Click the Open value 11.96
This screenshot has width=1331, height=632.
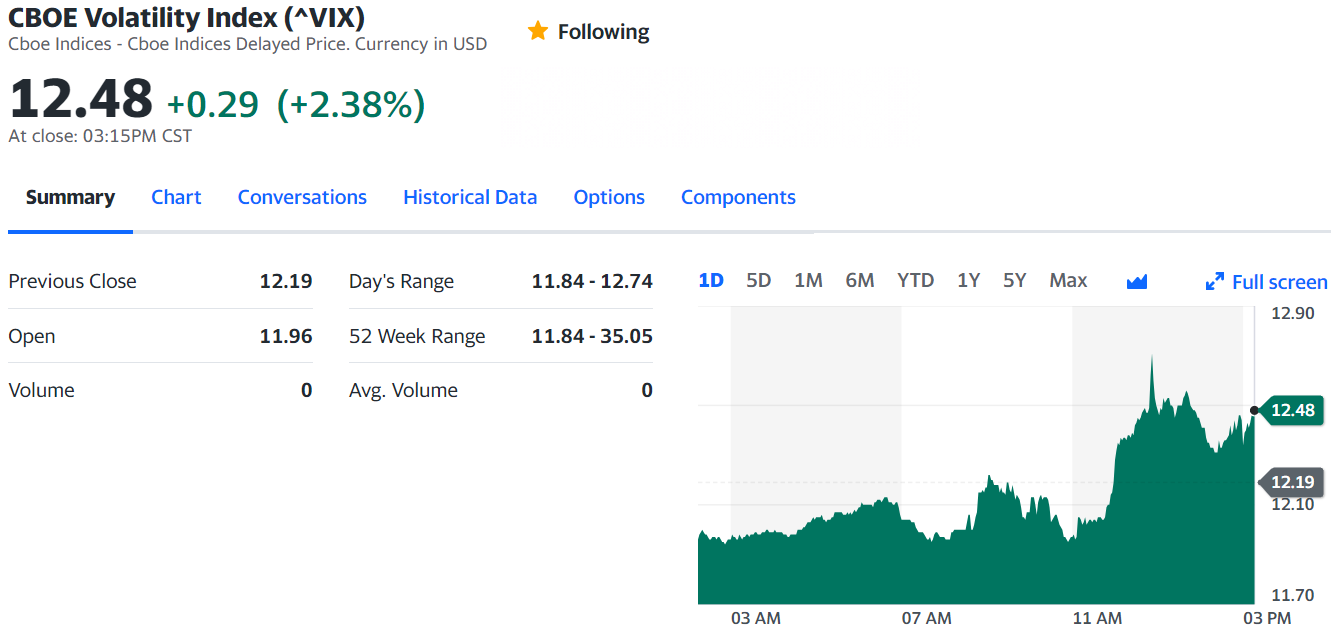[x=286, y=336]
